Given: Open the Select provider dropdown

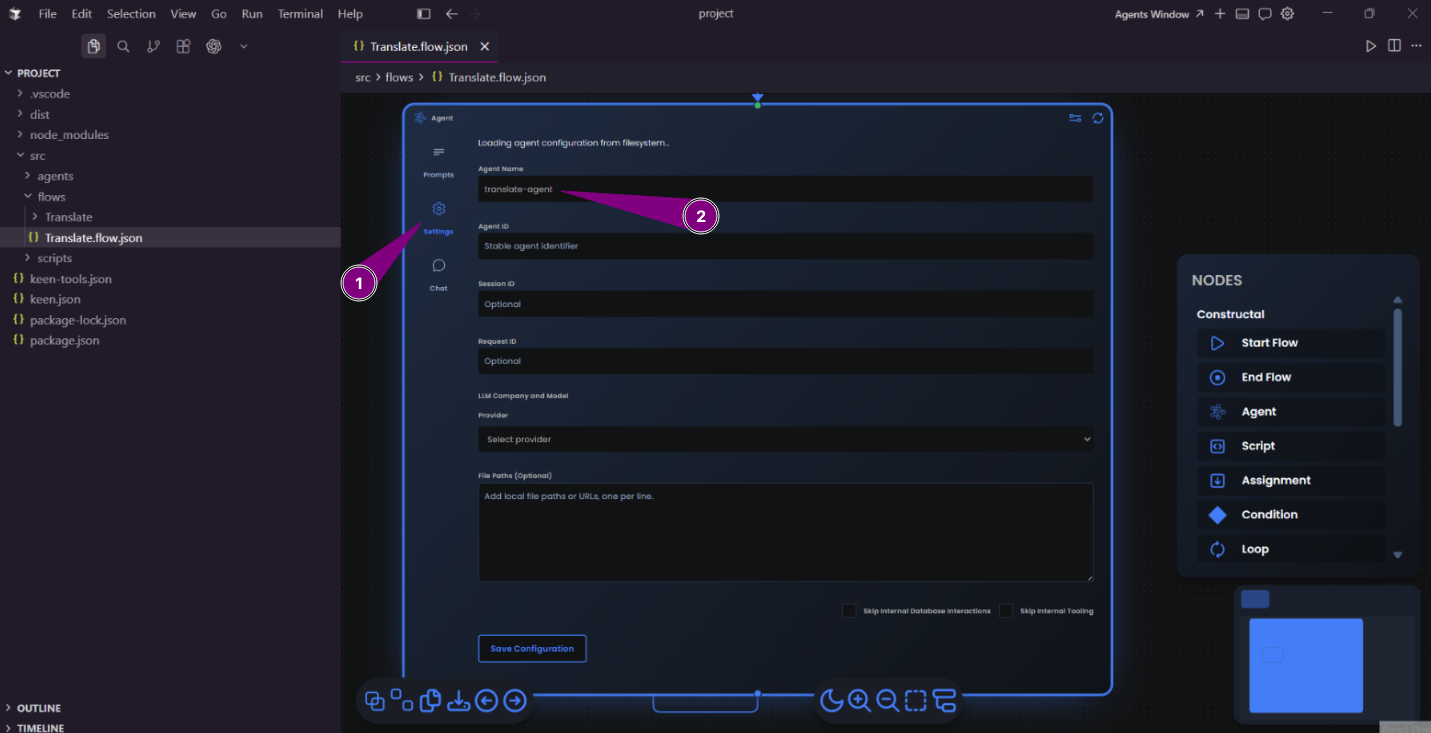Looking at the screenshot, I should click(785, 439).
